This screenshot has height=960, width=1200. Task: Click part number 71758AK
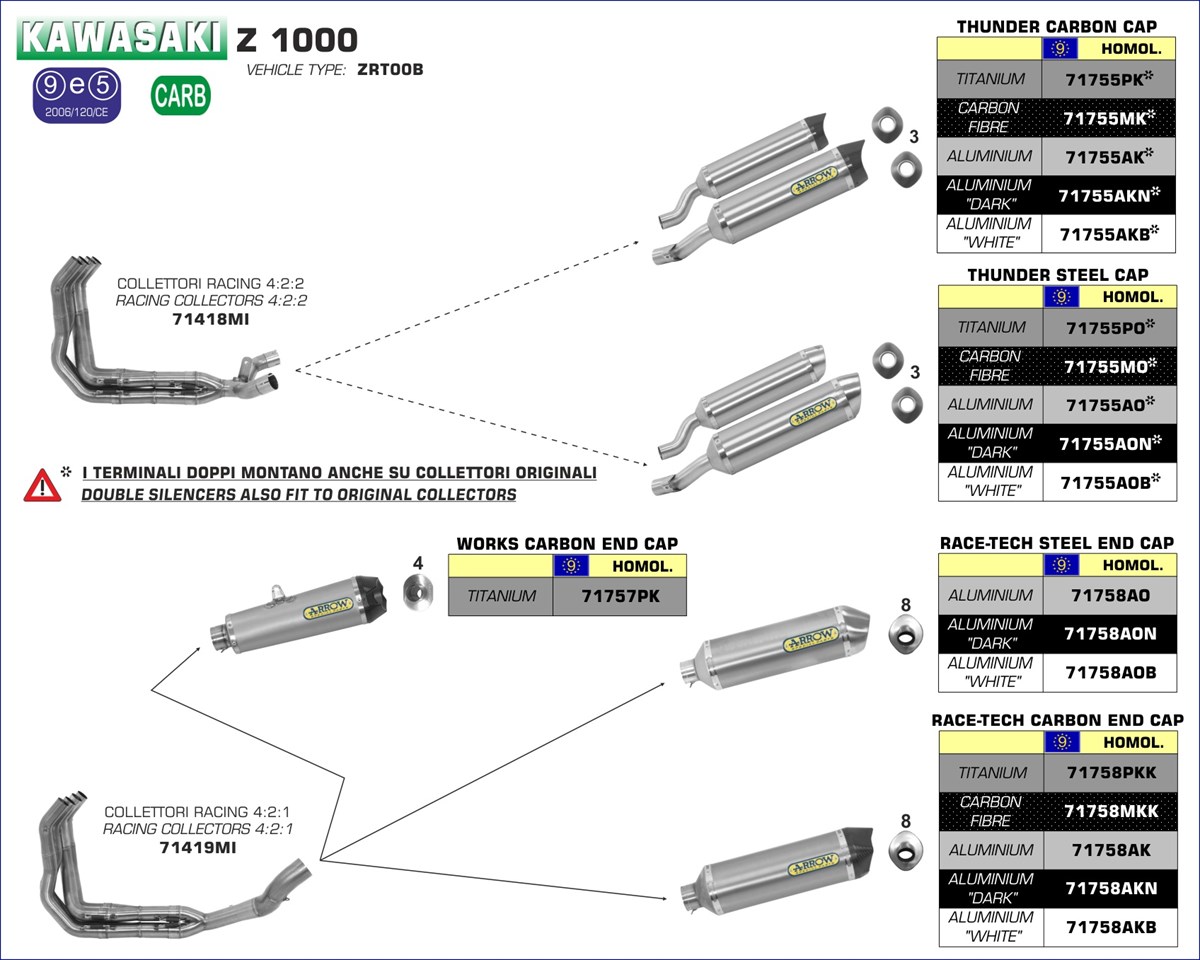[1111, 850]
